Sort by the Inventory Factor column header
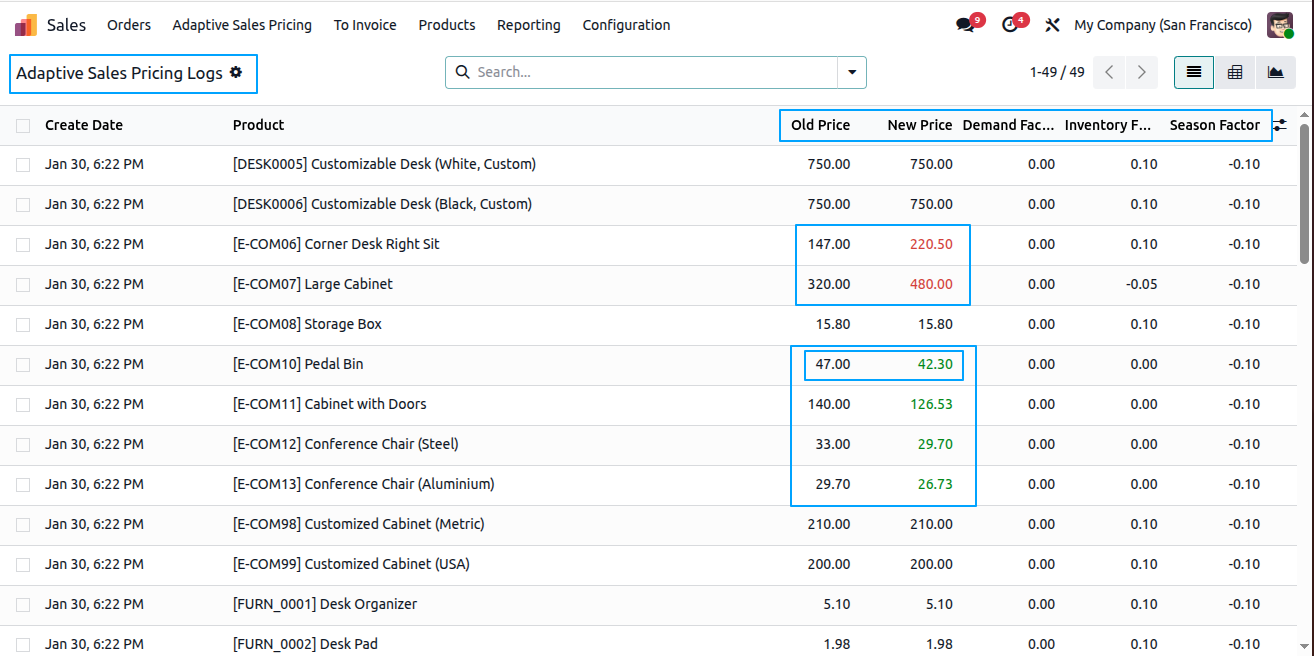Viewport: 1314px width, 656px height. (1108, 125)
